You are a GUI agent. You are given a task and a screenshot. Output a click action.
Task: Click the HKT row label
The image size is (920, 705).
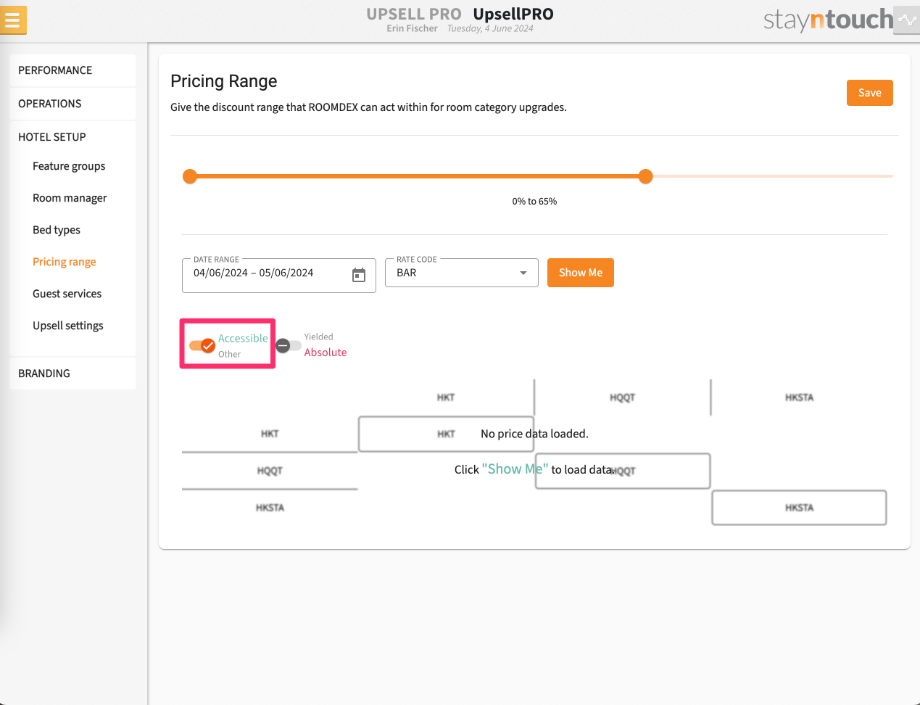click(270, 434)
